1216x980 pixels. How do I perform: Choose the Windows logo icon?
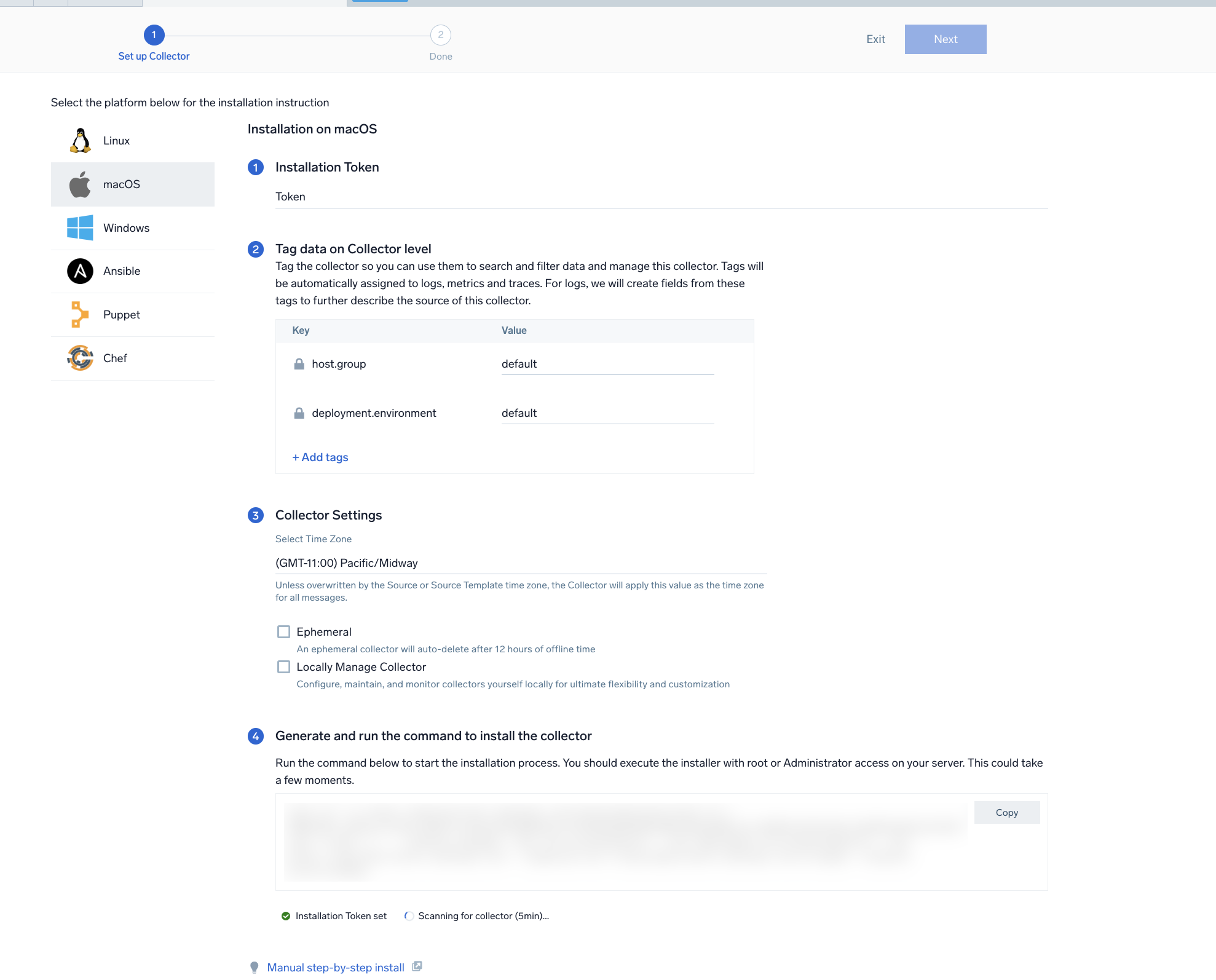pos(80,228)
